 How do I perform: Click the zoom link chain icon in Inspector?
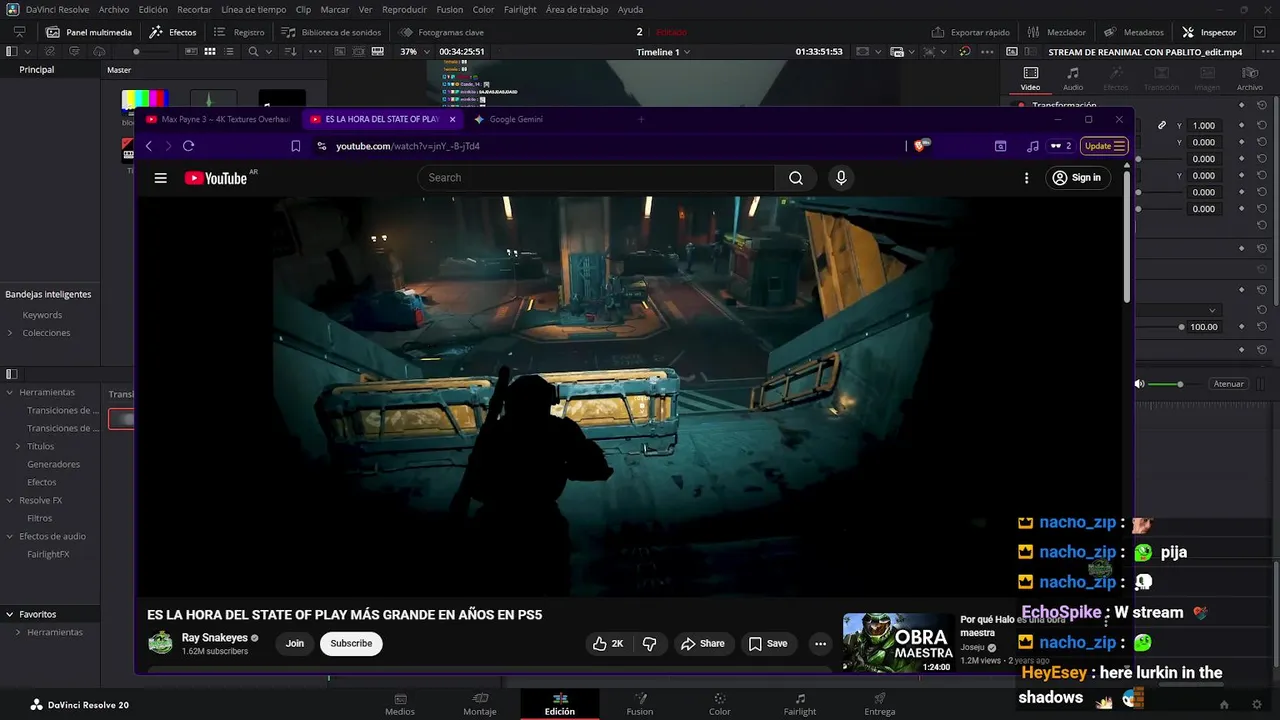[x=1162, y=125]
